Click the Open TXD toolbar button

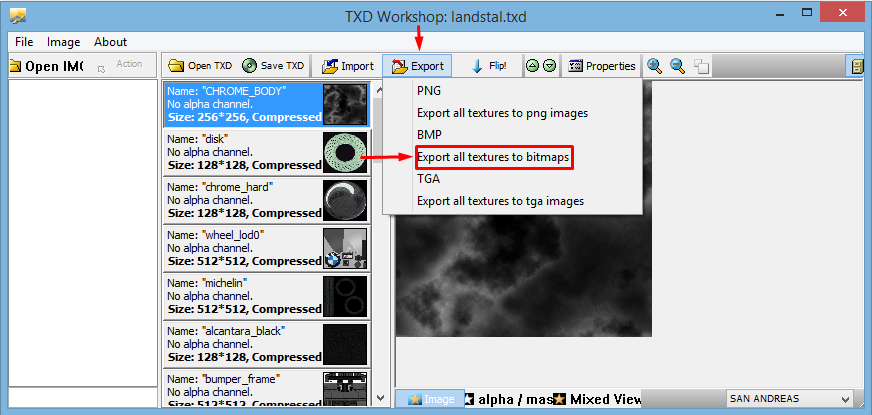200,66
